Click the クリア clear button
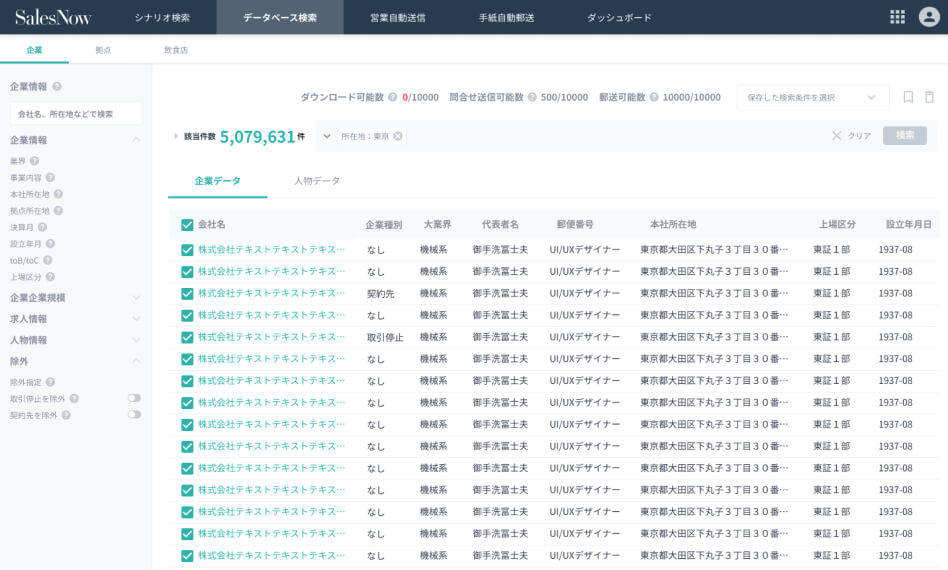This screenshot has height=570, width=948. (x=851, y=136)
